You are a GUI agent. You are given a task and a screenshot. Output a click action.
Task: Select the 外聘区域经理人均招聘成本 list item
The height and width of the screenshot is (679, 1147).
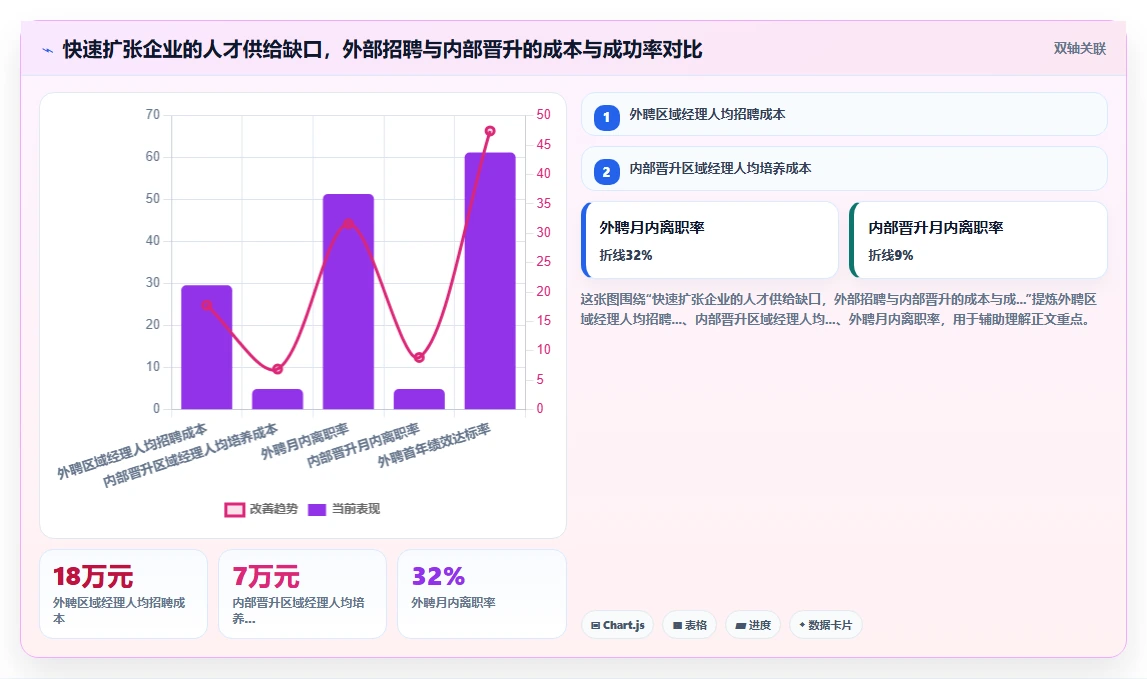[x=844, y=114]
